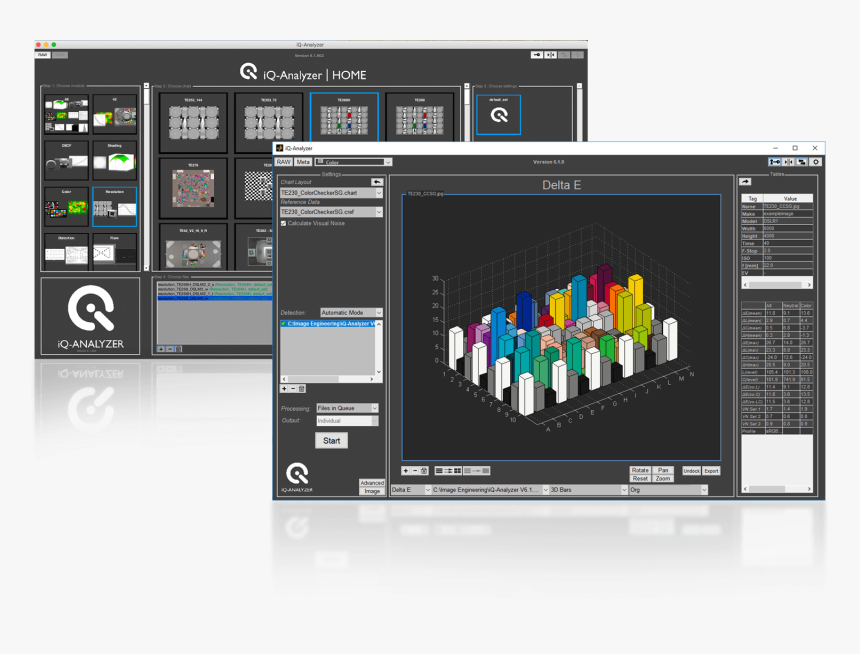Screen dimensions: 860x654
Task: Select the Shading module thumbnail in HOME window
Action: coord(115,160)
